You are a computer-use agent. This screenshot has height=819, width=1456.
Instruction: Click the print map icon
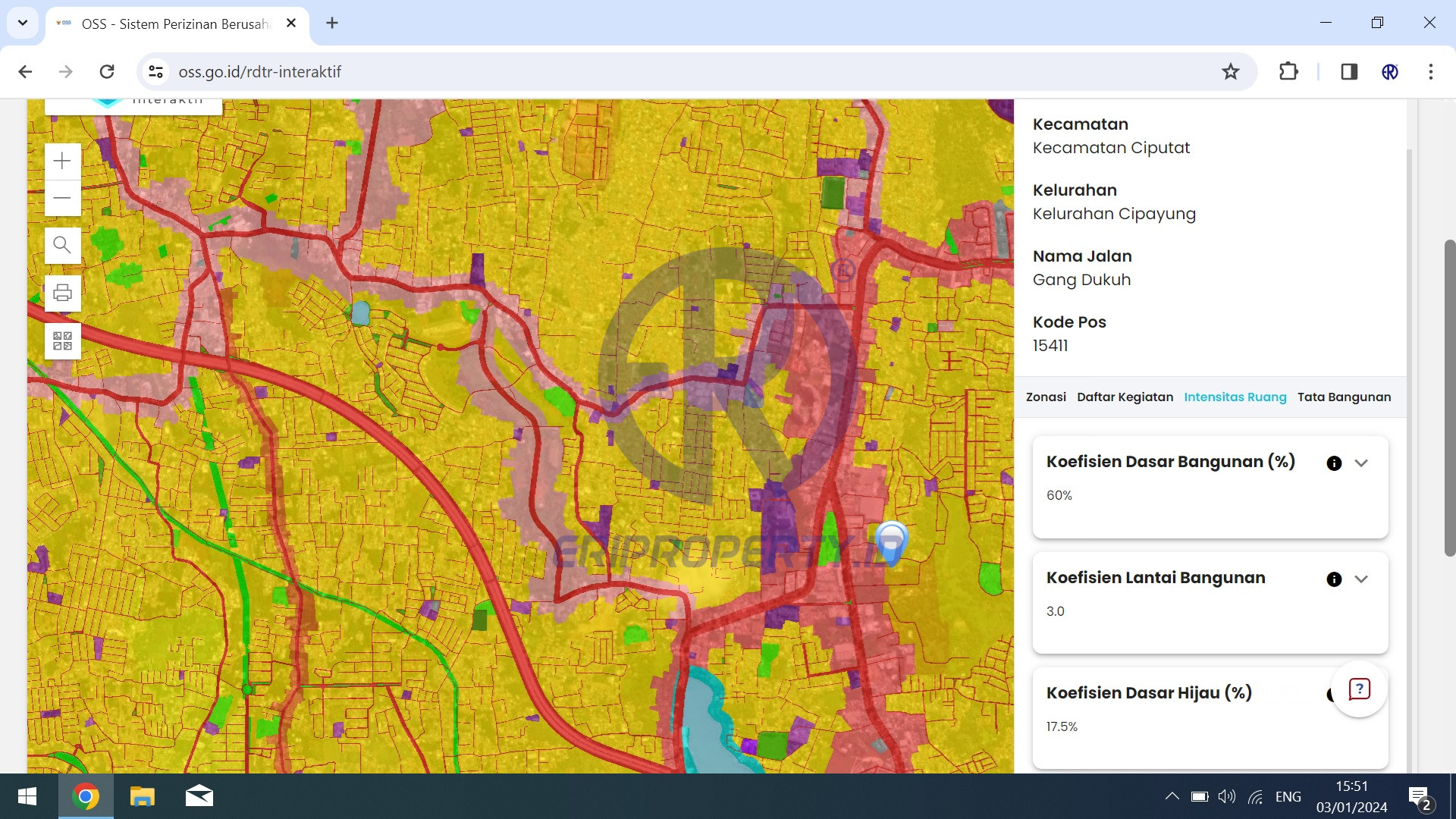coord(62,293)
